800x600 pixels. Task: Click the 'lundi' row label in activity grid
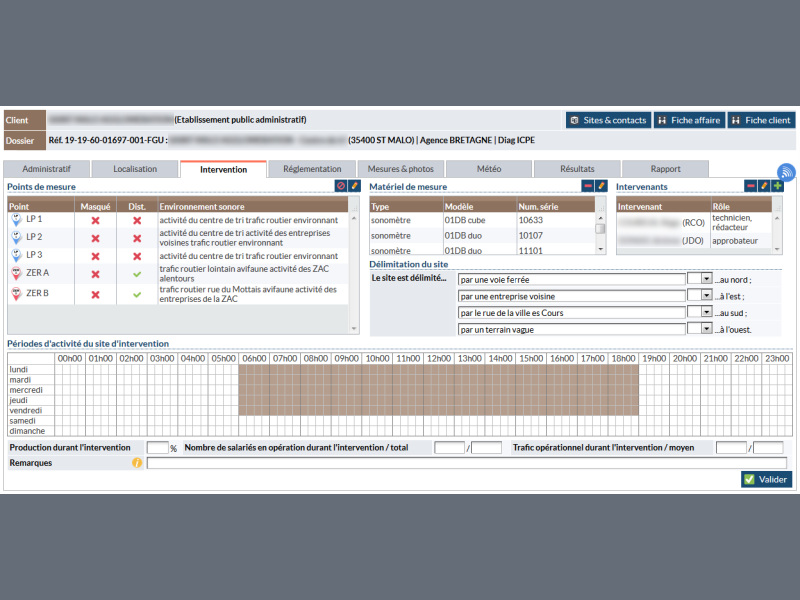pos(19,369)
